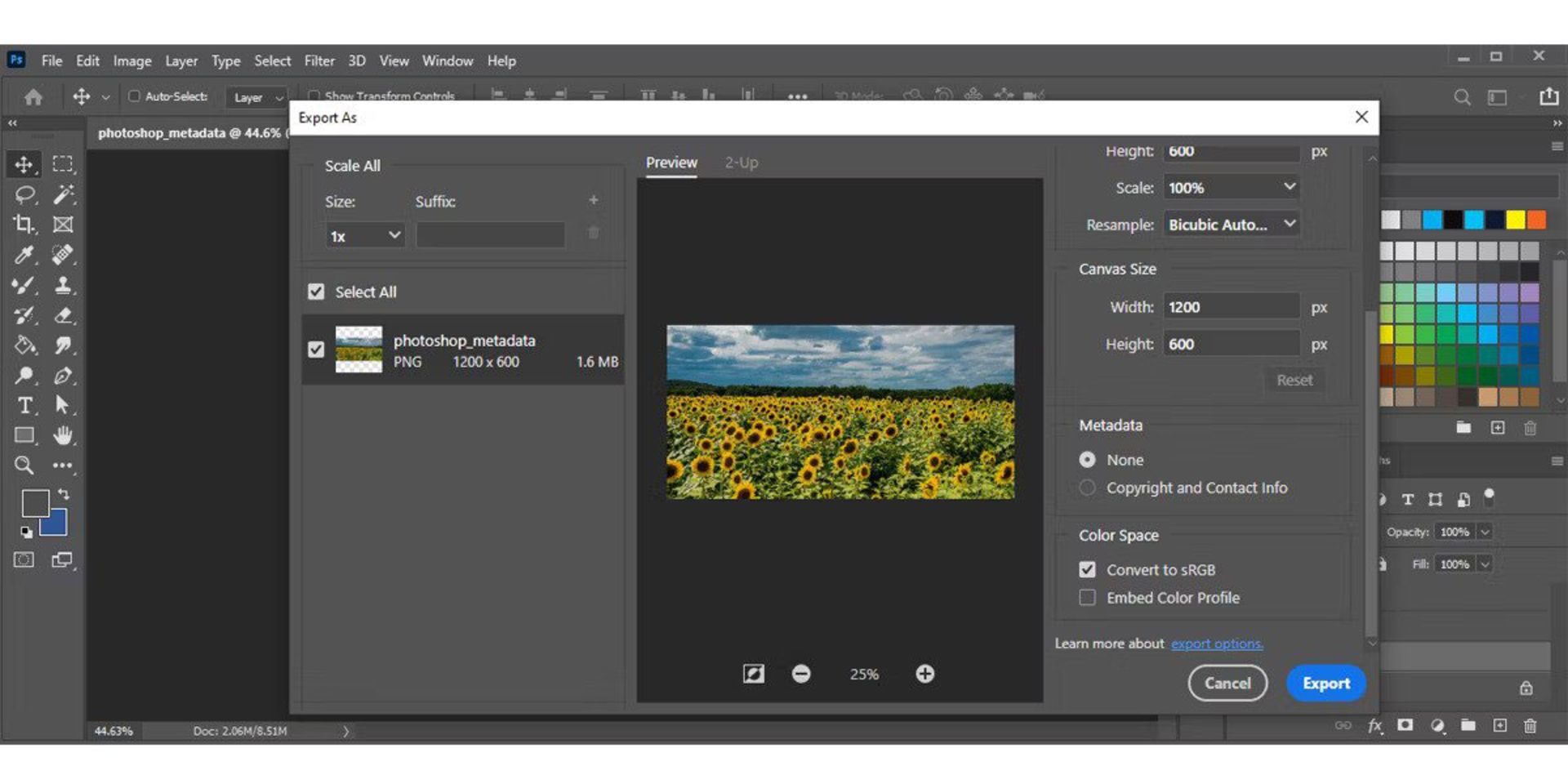Uncheck Convert to sRGB
This screenshot has height=784, width=1568.
click(x=1087, y=570)
